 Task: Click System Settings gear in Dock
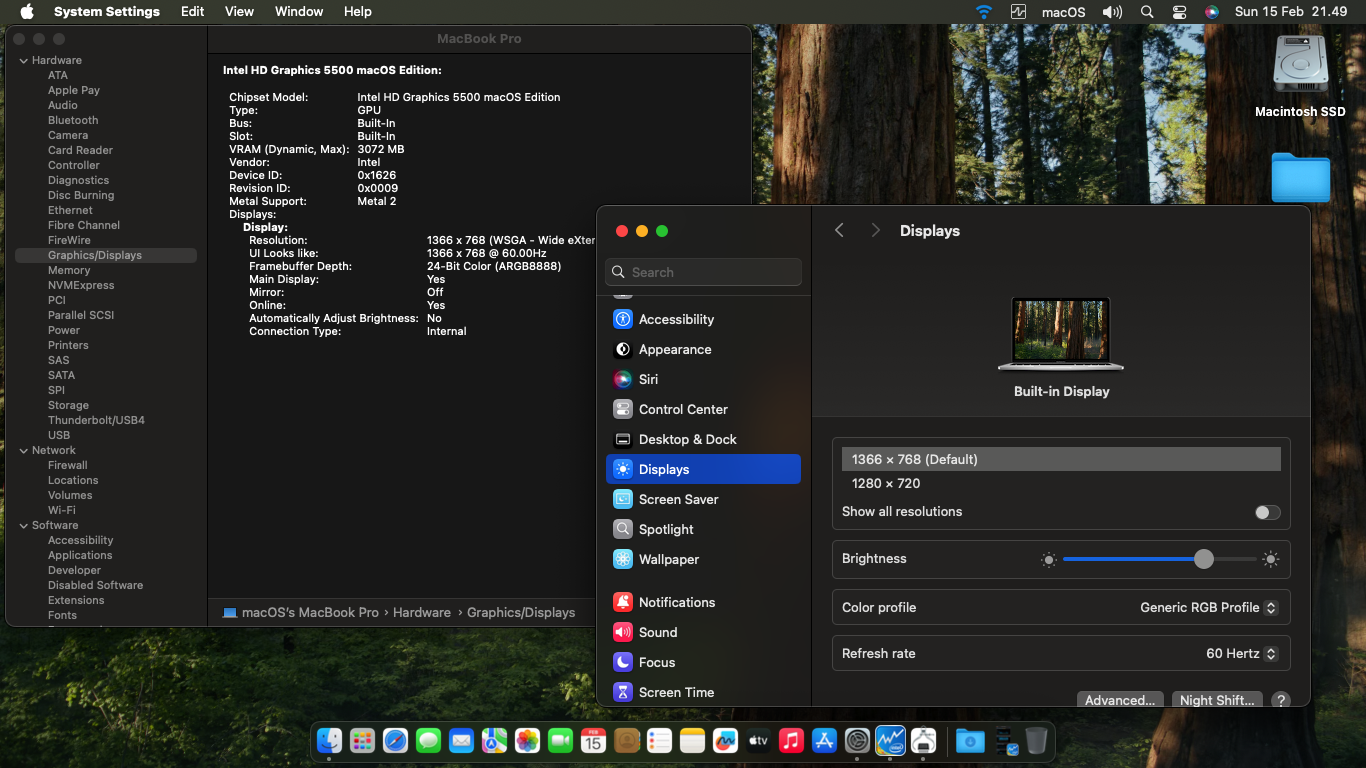[857, 741]
